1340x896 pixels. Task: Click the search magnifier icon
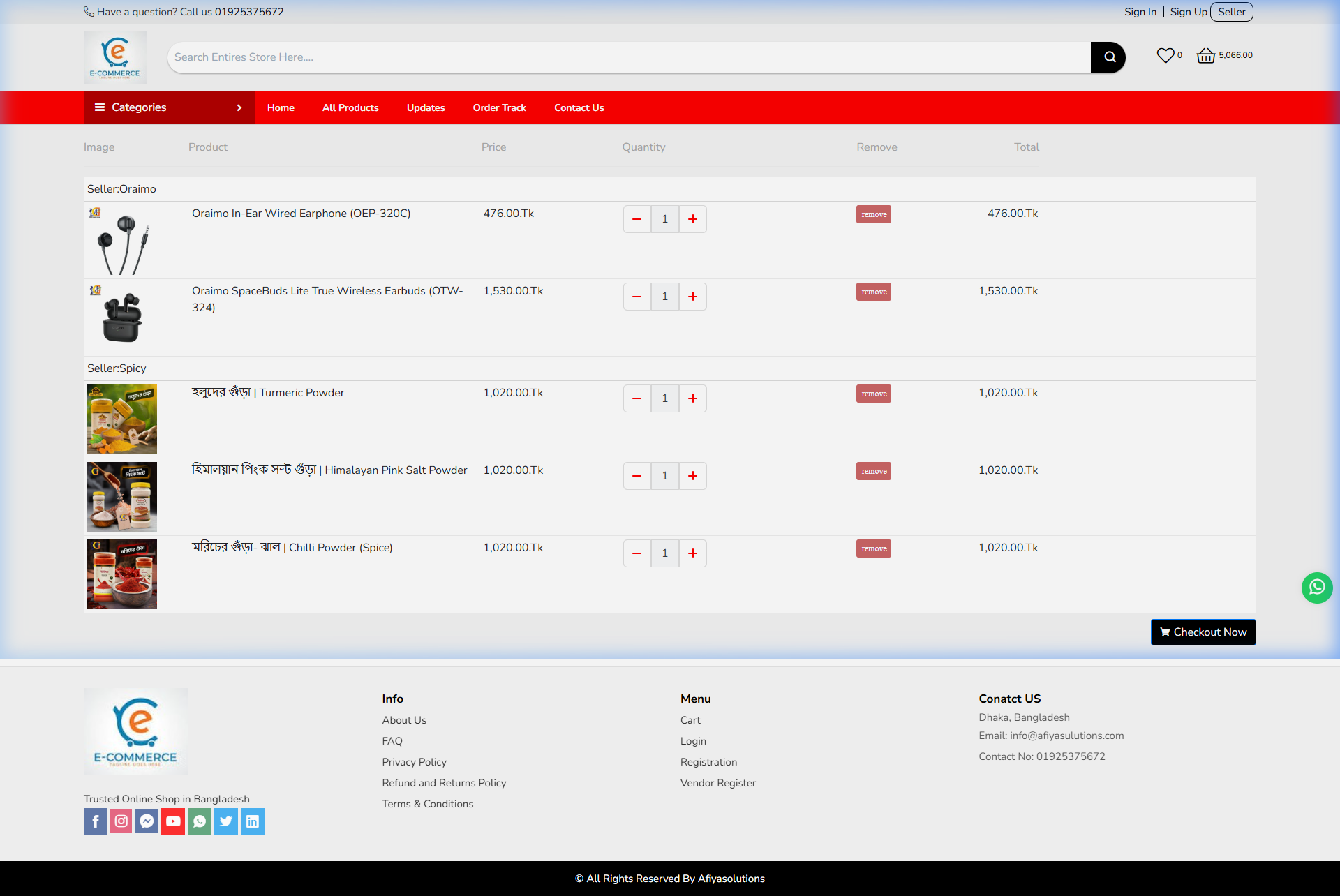pos(1108,57)
